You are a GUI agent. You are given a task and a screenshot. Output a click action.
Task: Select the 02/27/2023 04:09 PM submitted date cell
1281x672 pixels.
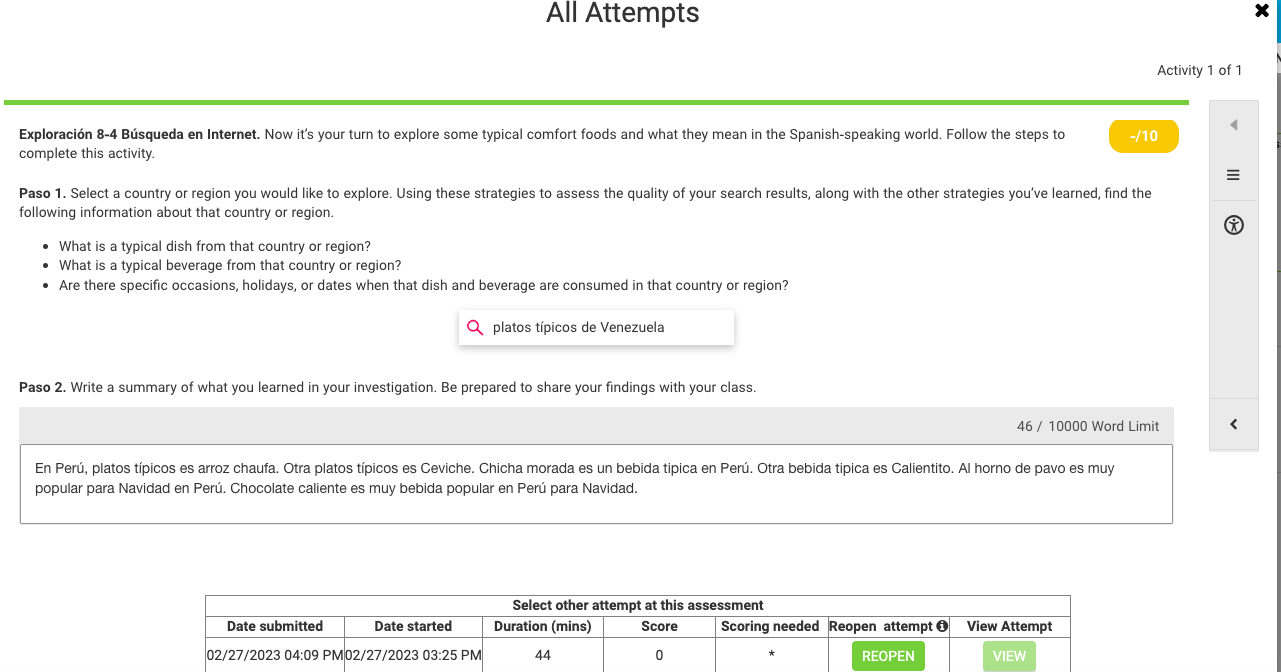tap(275, 656)
